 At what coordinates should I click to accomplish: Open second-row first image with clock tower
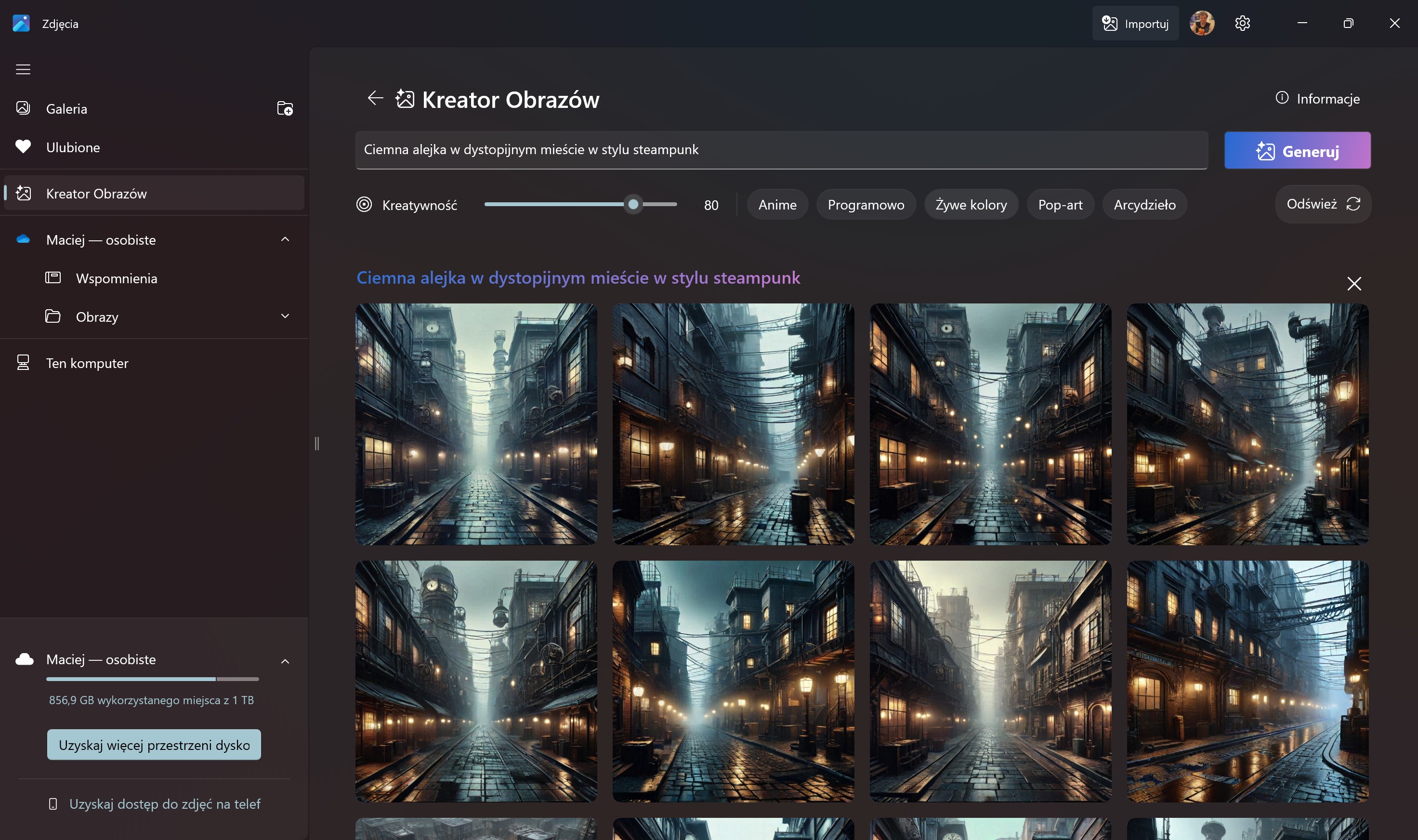pyautogui.click(x=476, y=681)
